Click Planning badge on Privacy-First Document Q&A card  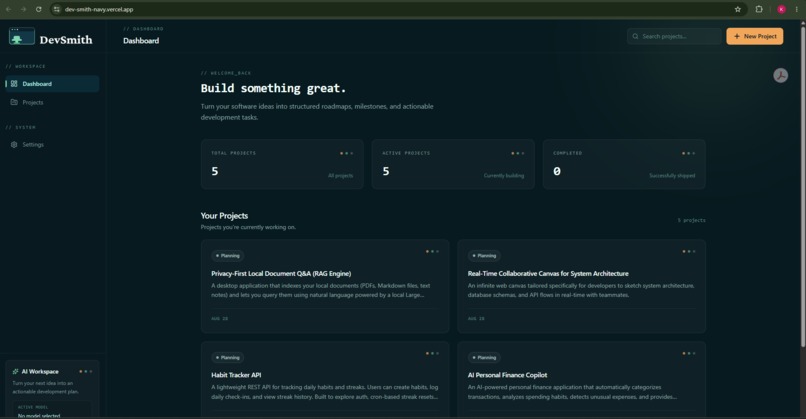point(227,256)
